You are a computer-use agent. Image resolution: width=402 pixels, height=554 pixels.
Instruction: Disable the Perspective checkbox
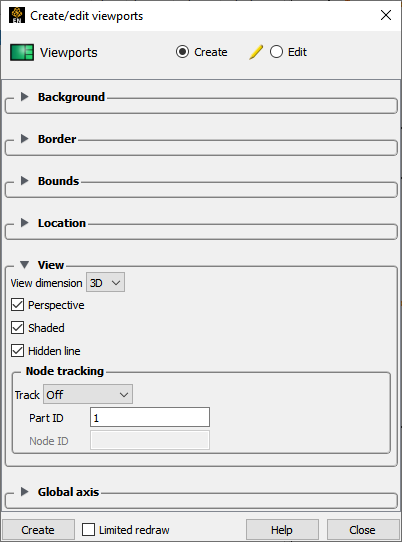pos(17,305)
